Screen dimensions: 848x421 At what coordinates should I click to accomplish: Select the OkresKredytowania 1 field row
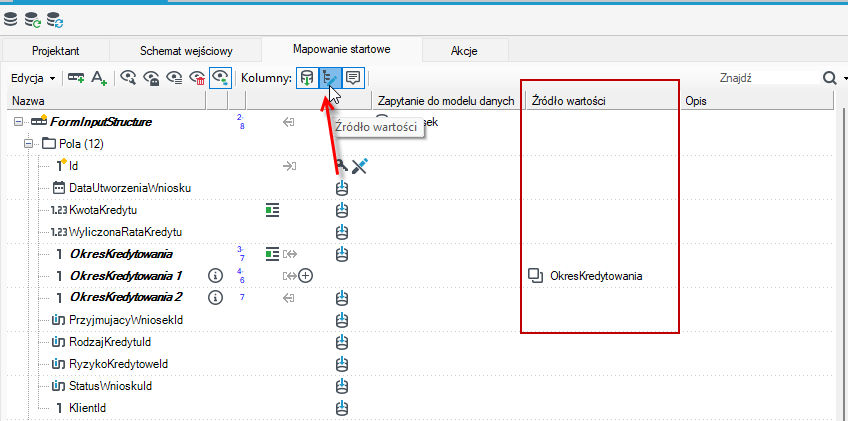click(x=125, y=276)
